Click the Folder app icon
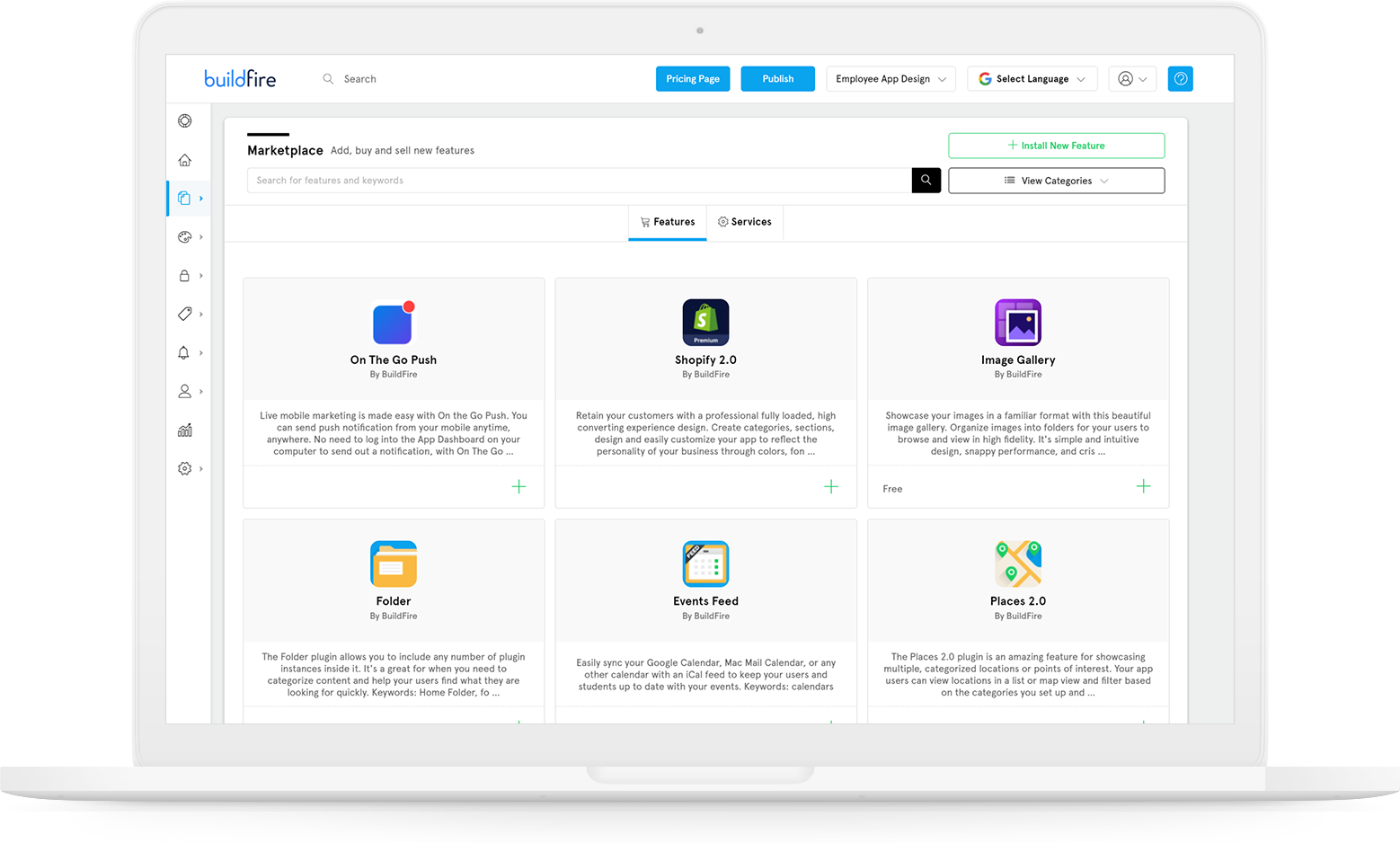Screen dimensions: 1400x843 (394, 564)
